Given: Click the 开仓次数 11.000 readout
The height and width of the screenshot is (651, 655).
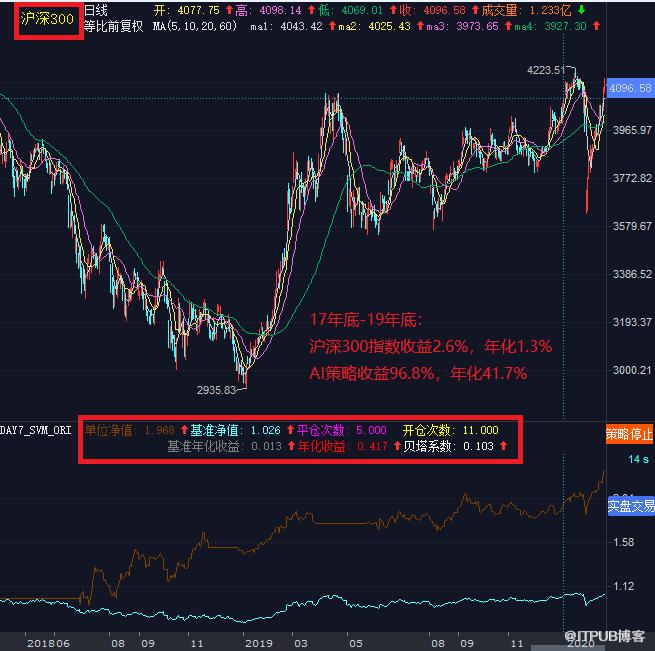Looking at the screenshot, I should coord(450,430).
